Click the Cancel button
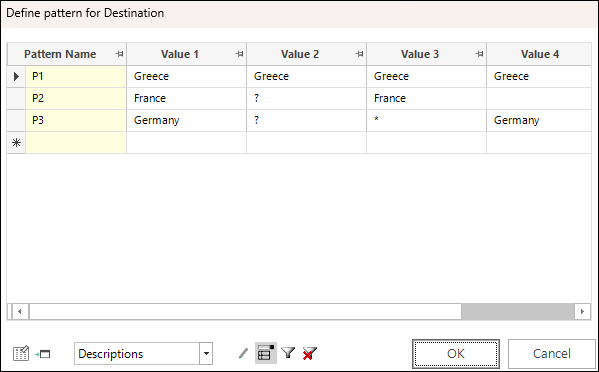The image size is (599, 372). click(551, 354)
